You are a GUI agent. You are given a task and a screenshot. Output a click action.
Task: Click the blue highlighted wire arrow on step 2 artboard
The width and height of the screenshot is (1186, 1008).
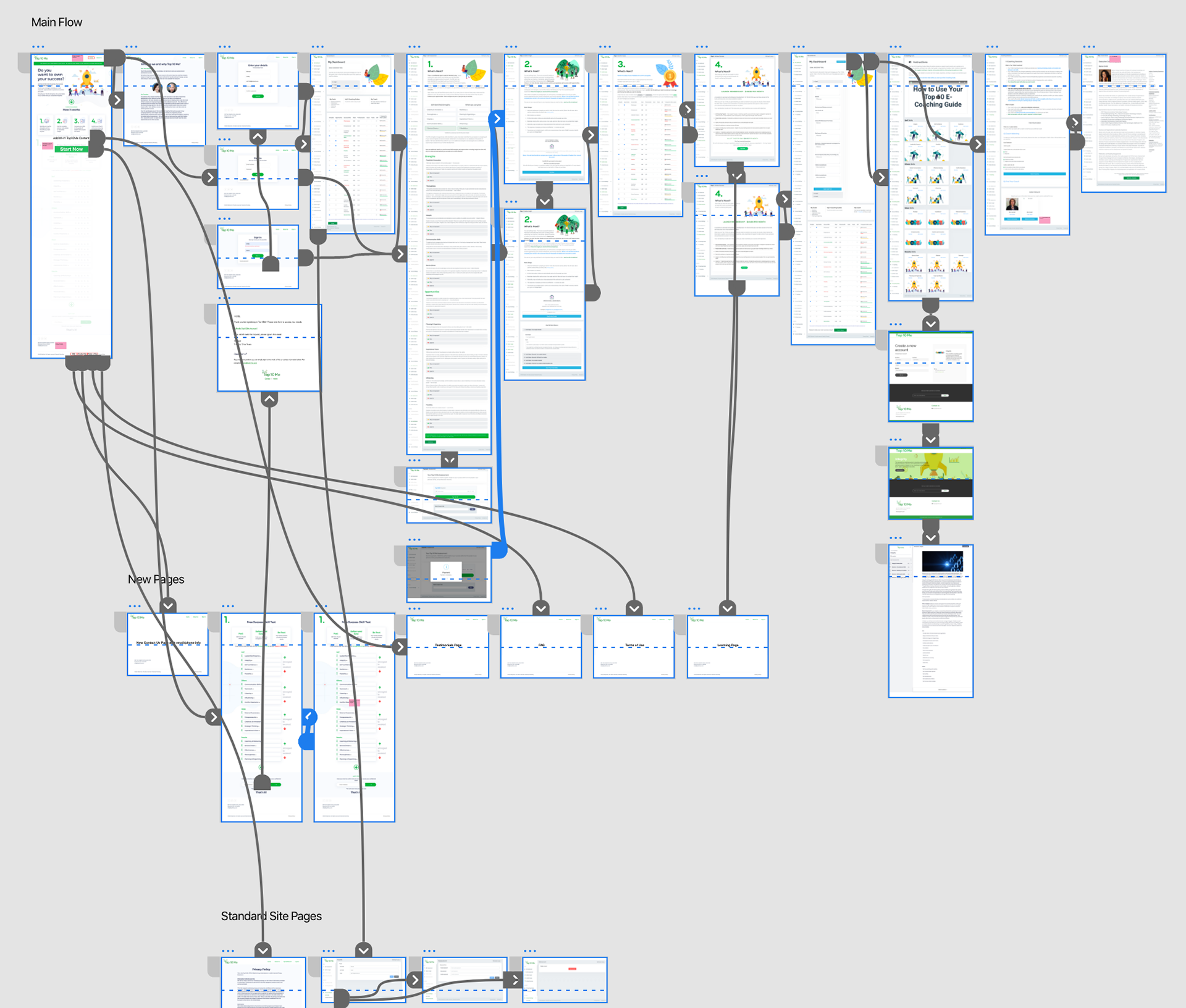point(497,118)
